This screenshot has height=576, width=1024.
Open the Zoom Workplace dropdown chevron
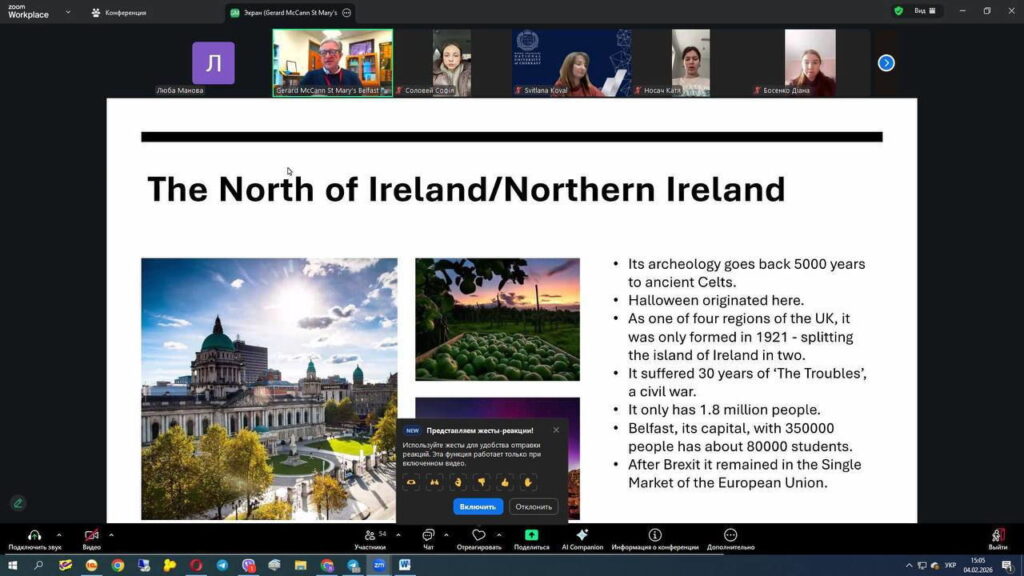[x=68, y=12]
